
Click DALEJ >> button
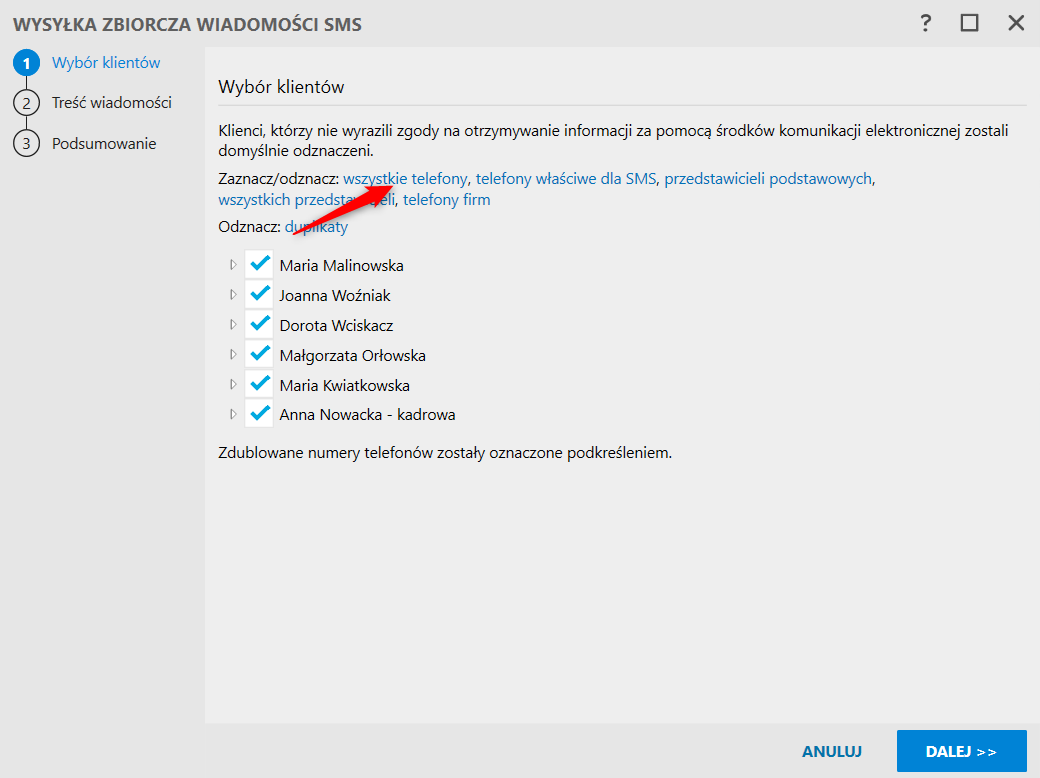[x=961, y=751]
